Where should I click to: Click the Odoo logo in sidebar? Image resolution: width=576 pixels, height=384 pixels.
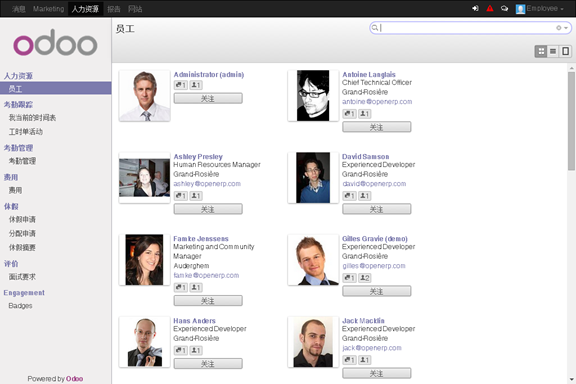pos(55,43)
